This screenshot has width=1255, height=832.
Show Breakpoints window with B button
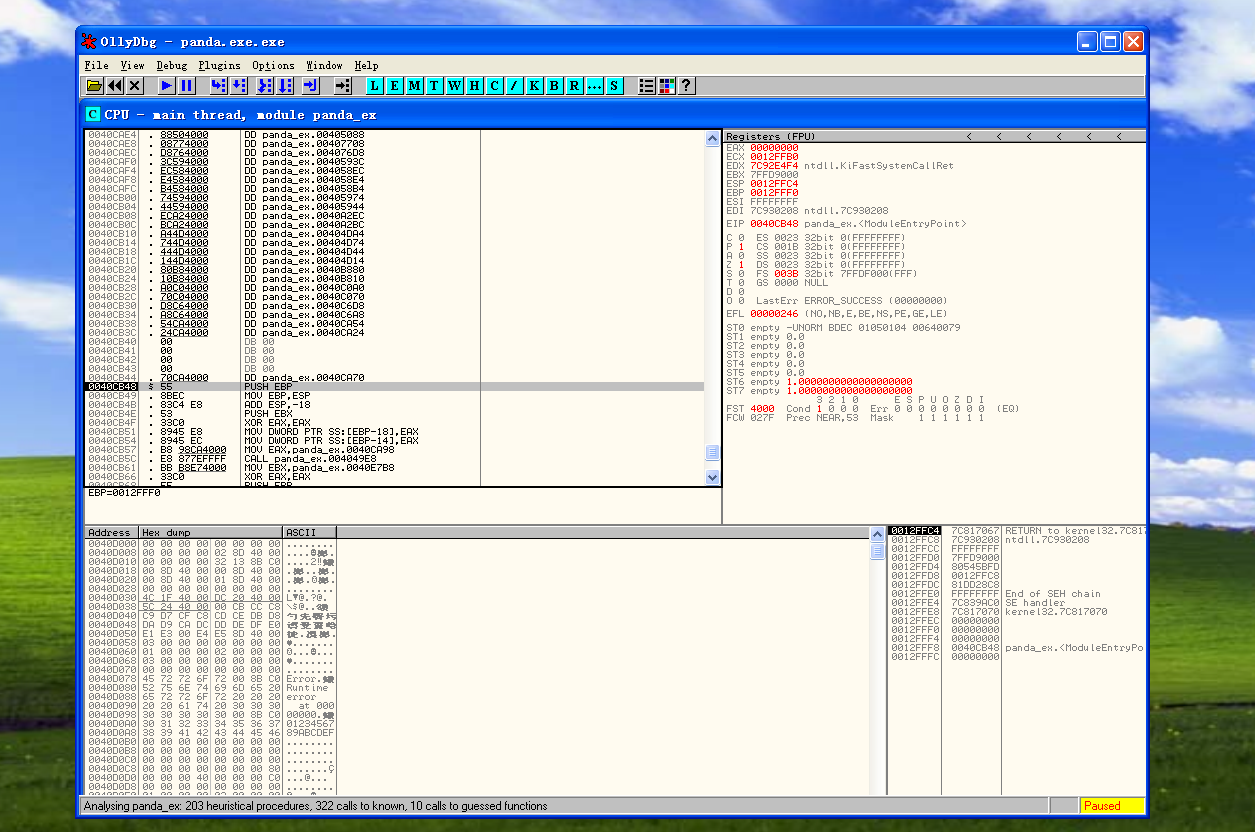(555, 86)
